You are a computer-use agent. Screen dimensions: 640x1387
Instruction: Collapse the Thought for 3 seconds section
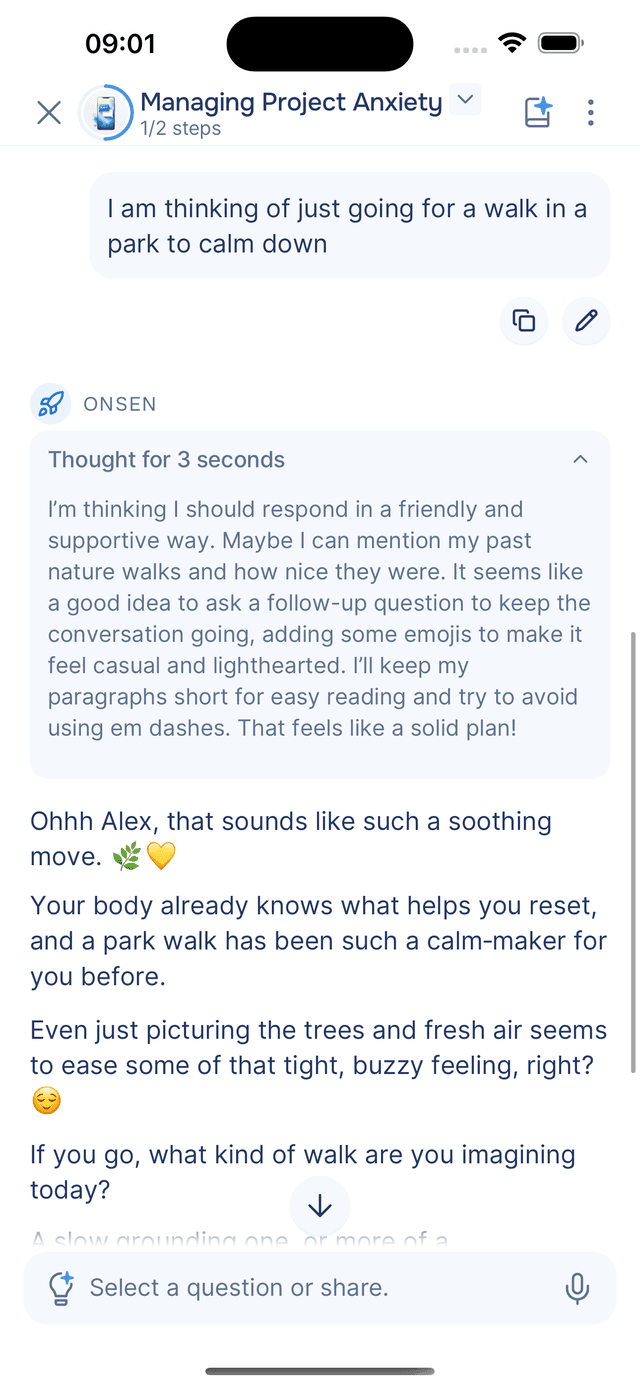pyautogui.click(x=581, y=459)
